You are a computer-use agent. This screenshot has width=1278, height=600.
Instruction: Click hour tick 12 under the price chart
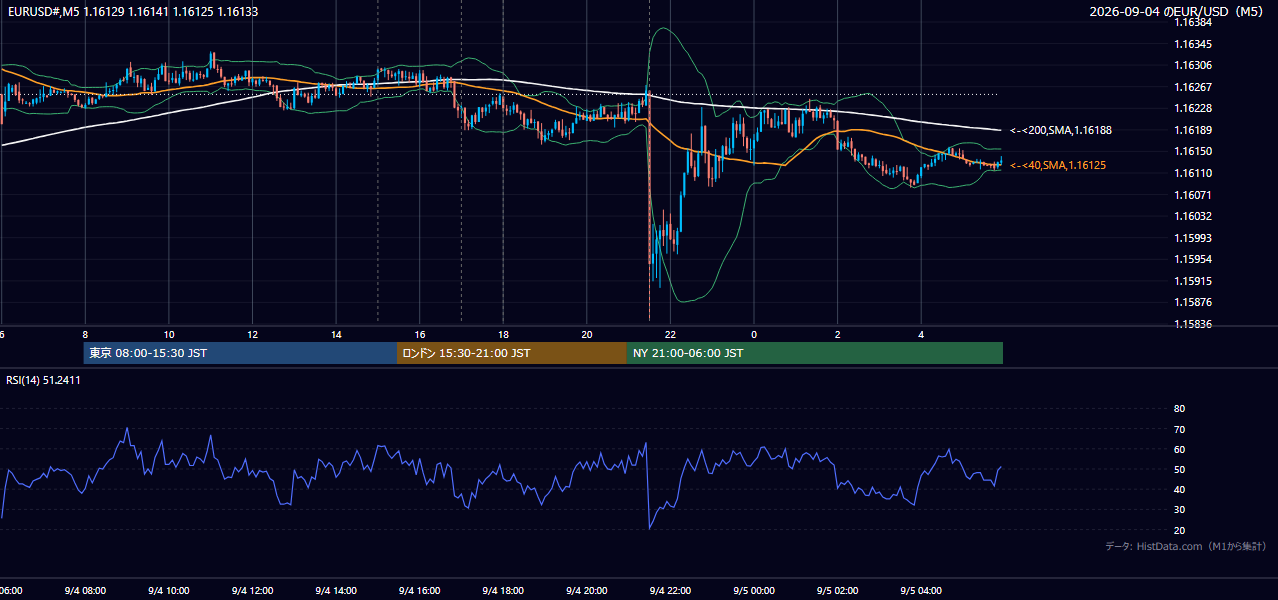tap(252, 334)
